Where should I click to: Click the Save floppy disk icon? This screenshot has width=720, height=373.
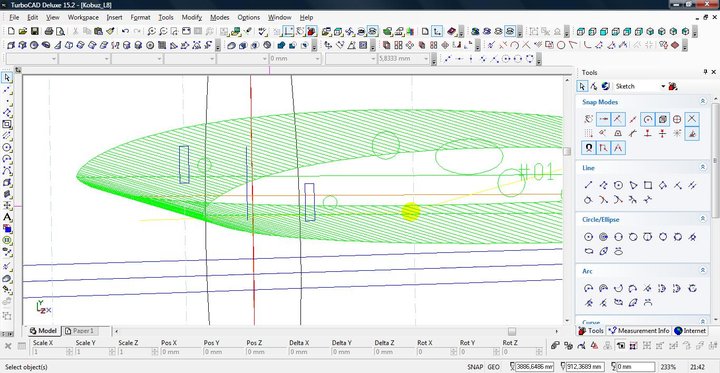[34, 31]
